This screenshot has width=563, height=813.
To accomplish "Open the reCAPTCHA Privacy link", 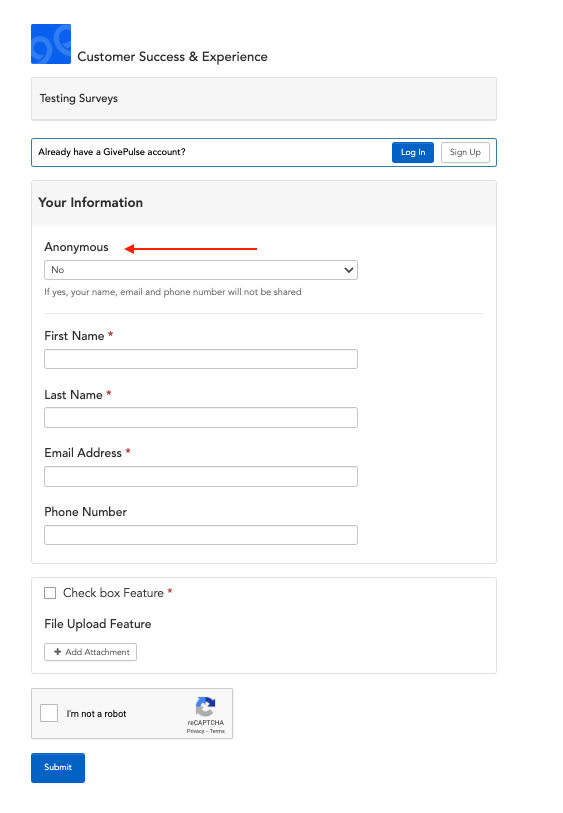I will pyautogui.click(x=195, y=731).
